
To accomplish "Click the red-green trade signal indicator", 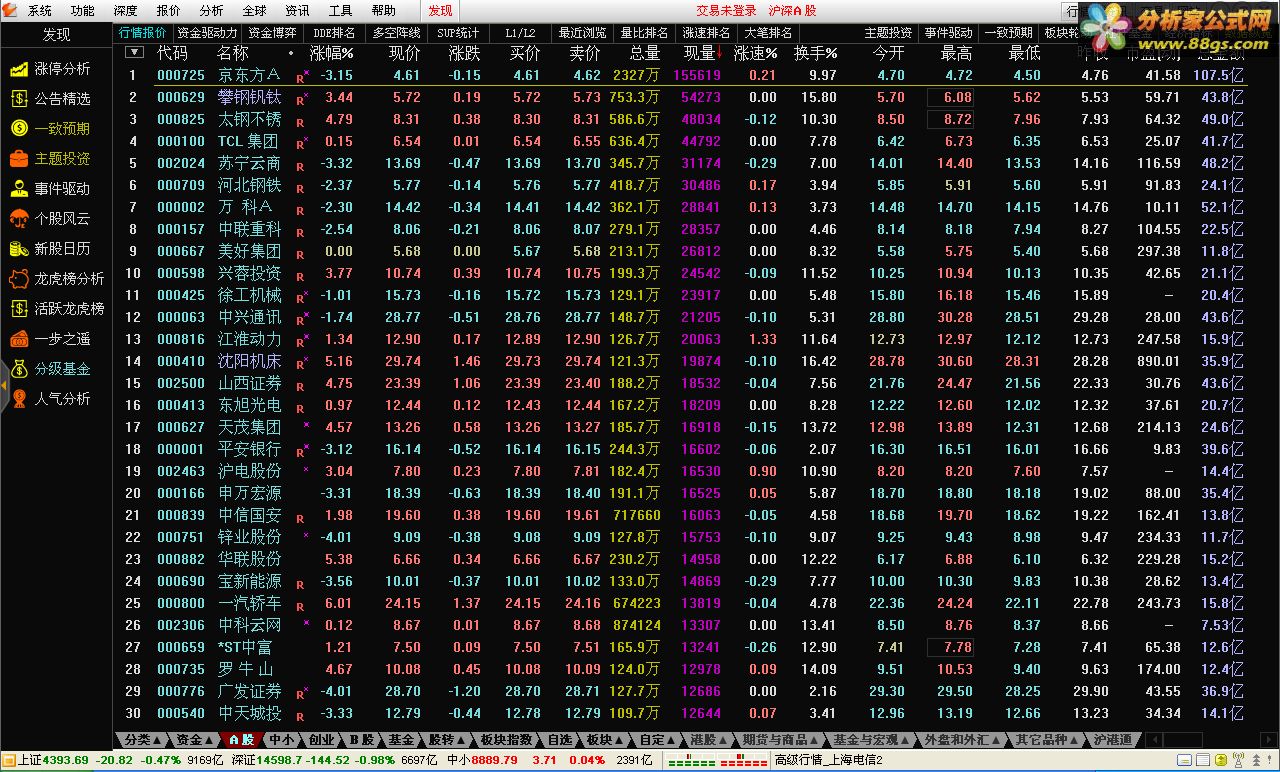I will (x=717, y=761).
